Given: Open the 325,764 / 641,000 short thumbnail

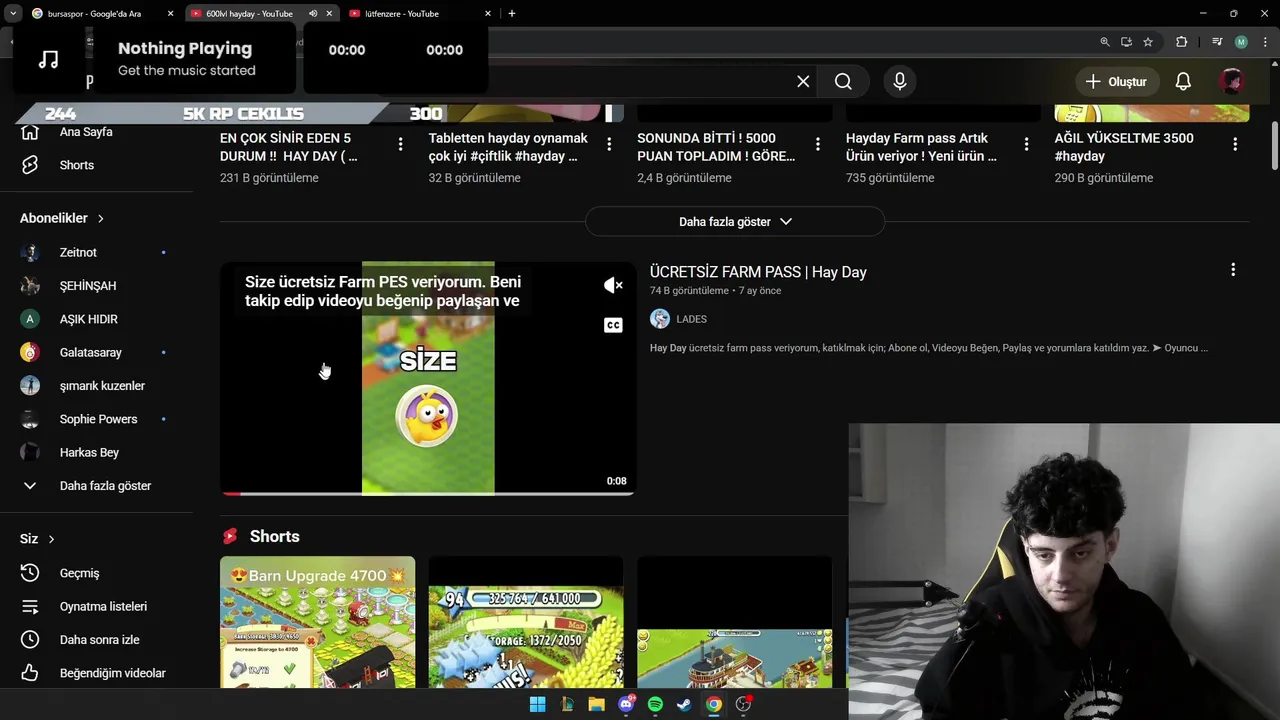Looking at the screenshot, I should (526, 622).
